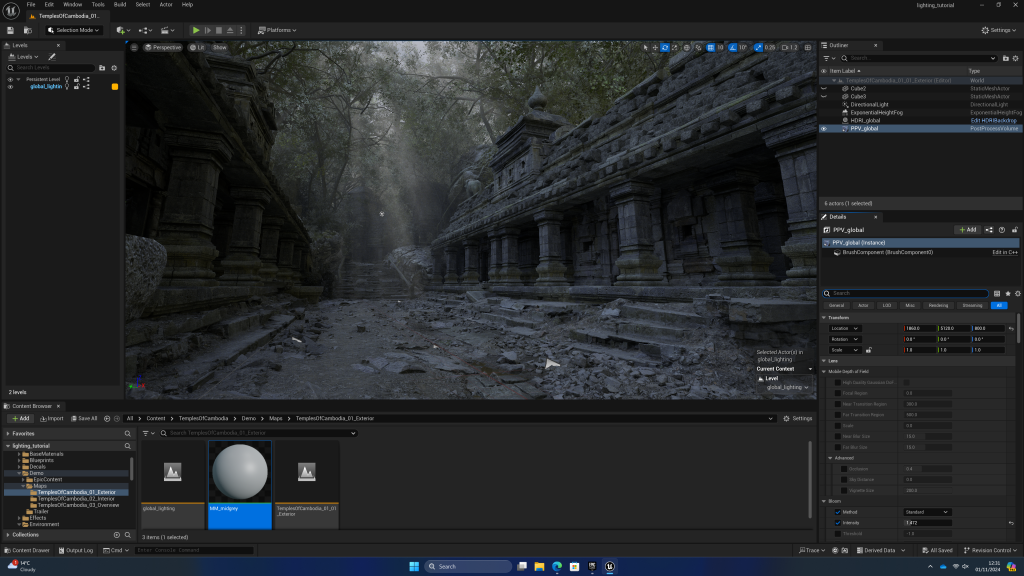Toggle the Bloom Intensity override checkbox
The width and height of the screenshot is (1024, 576).
pos(838,523)
